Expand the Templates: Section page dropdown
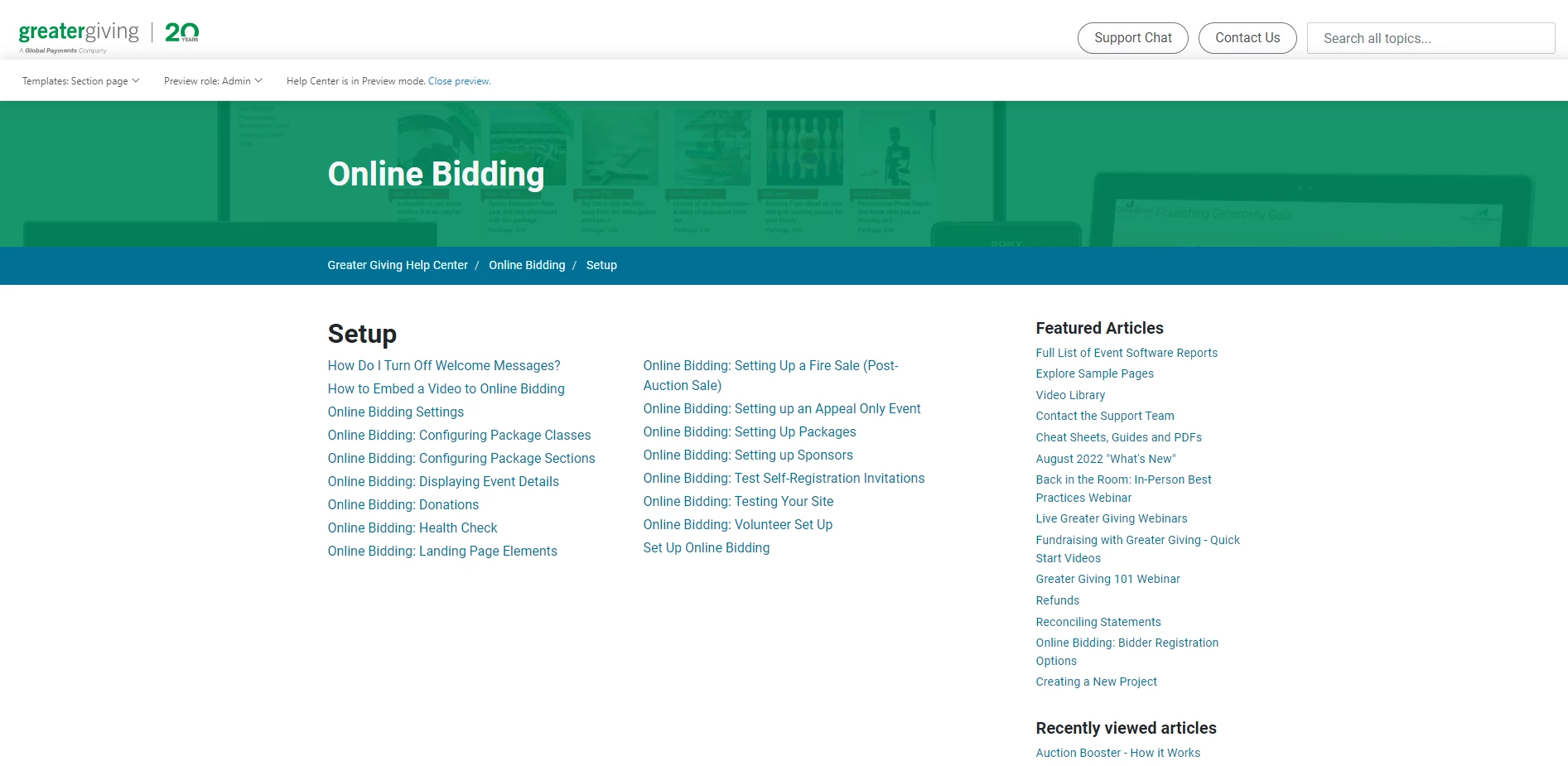This screenshot has width=1568, height=766. point(80,81)
